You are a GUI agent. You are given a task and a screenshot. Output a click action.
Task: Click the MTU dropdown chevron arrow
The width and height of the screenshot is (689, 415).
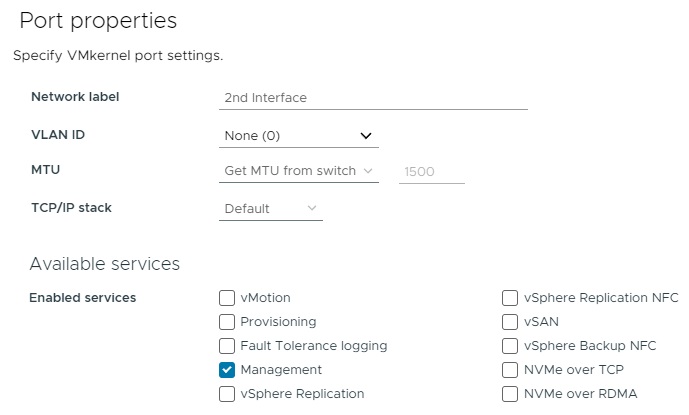pos(368,171)
